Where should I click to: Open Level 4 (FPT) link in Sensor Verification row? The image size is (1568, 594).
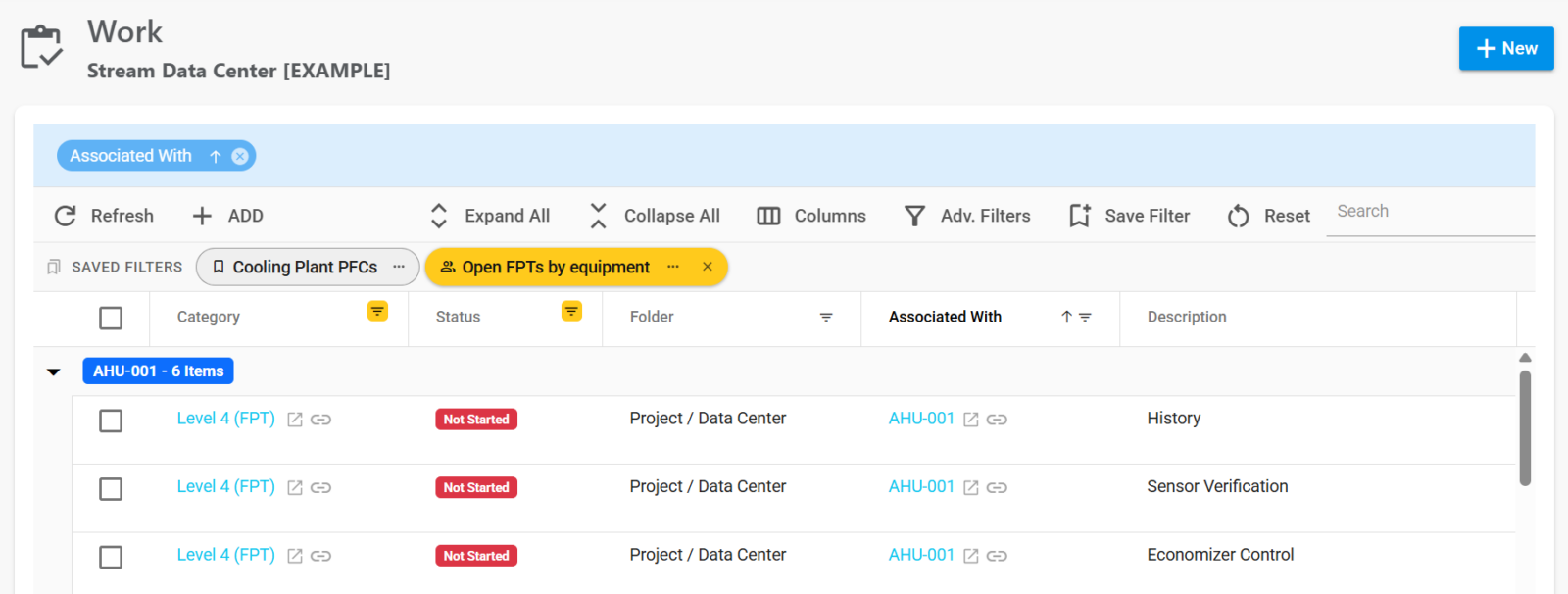[225, 487]
